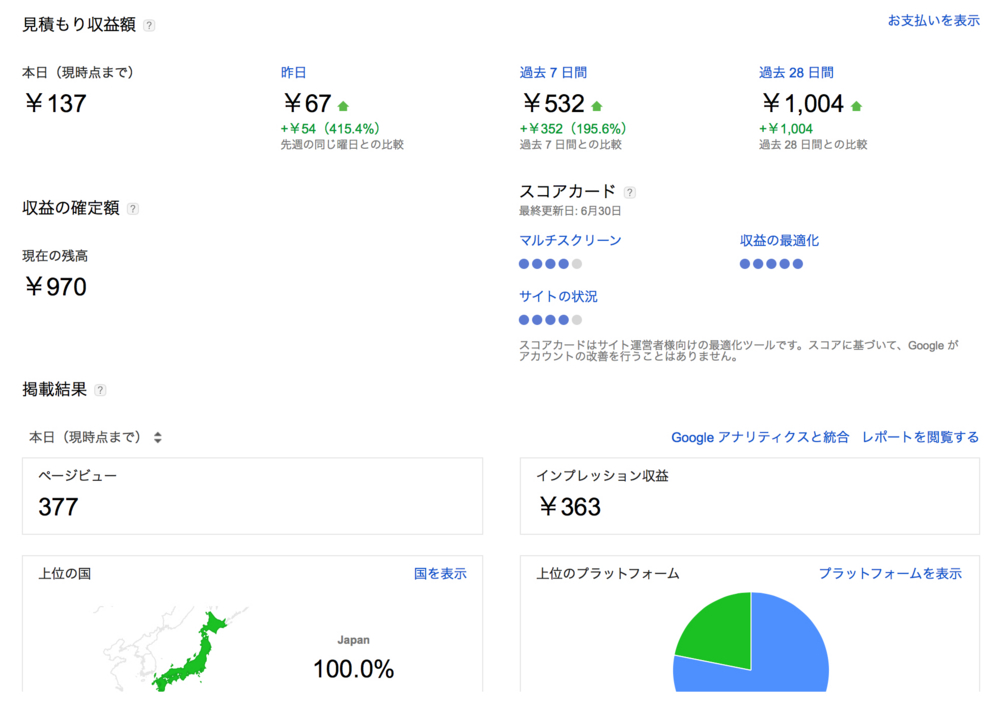This screenshot has height=710, width=1000.
Task: Open お支払いを表示 payment details
Action: pyautogui.click(x=933, y=18)
